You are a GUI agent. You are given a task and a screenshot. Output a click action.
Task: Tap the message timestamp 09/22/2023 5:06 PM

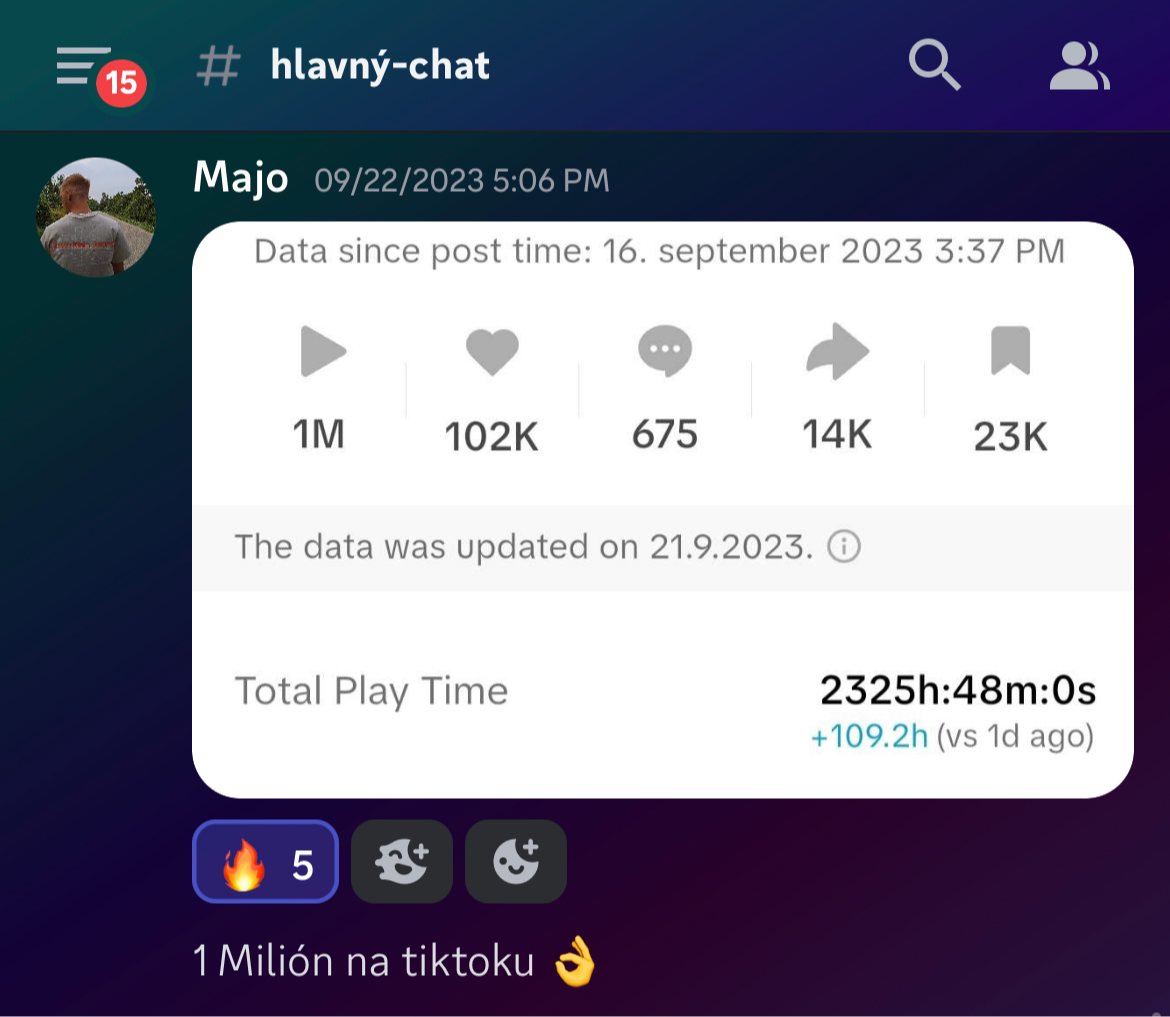[x=462, y=181]
